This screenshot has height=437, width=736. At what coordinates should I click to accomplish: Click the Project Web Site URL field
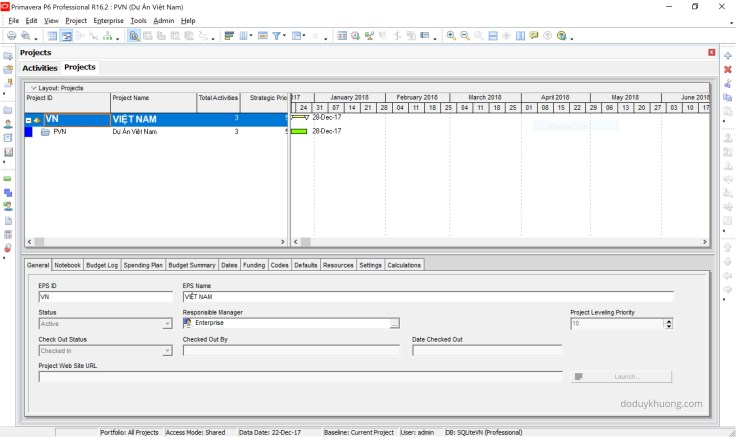pyautogui.click(x=300, y=376)
